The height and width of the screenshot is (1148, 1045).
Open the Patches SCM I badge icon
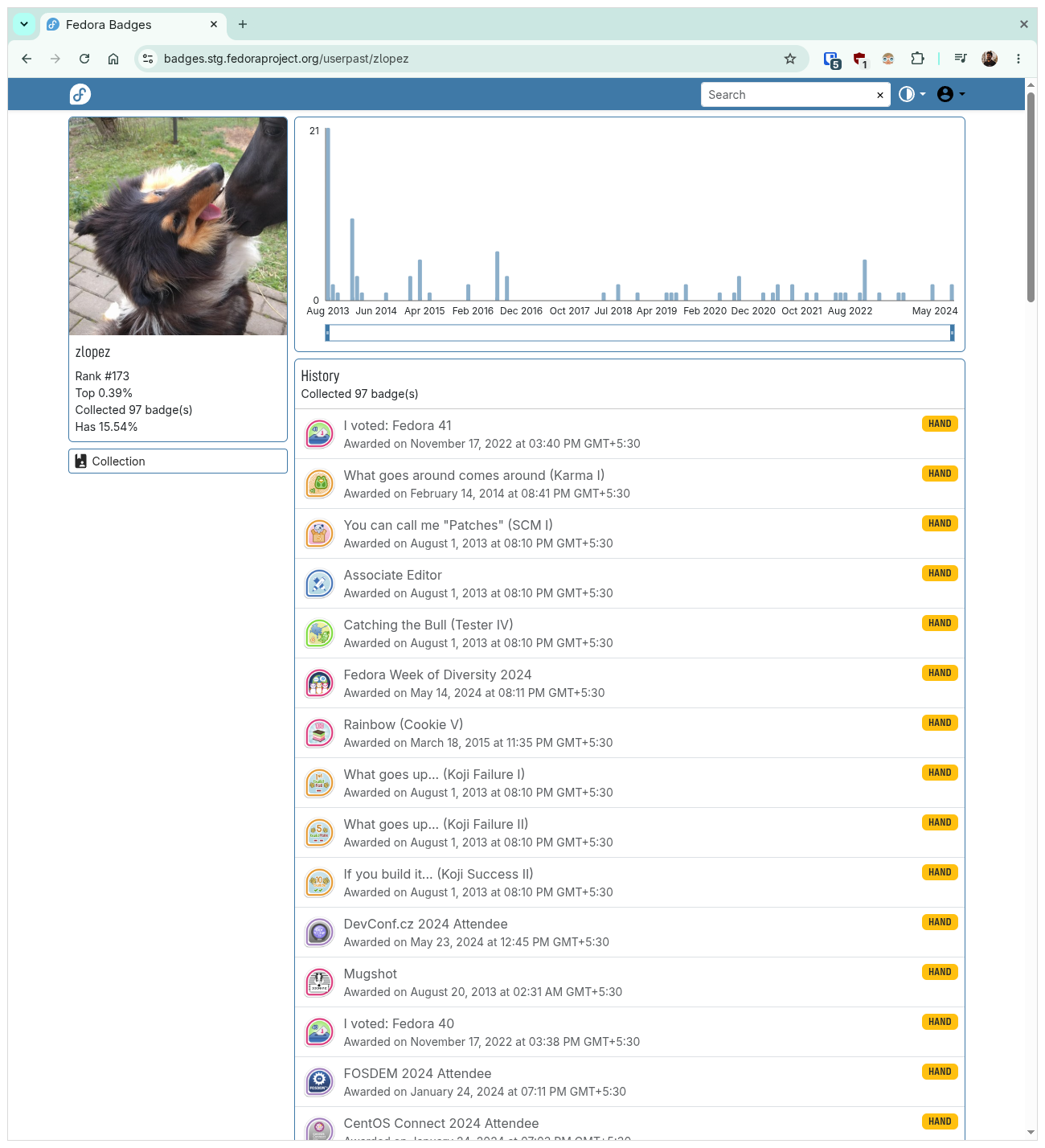pyautogui.click(x=319, y=534)
